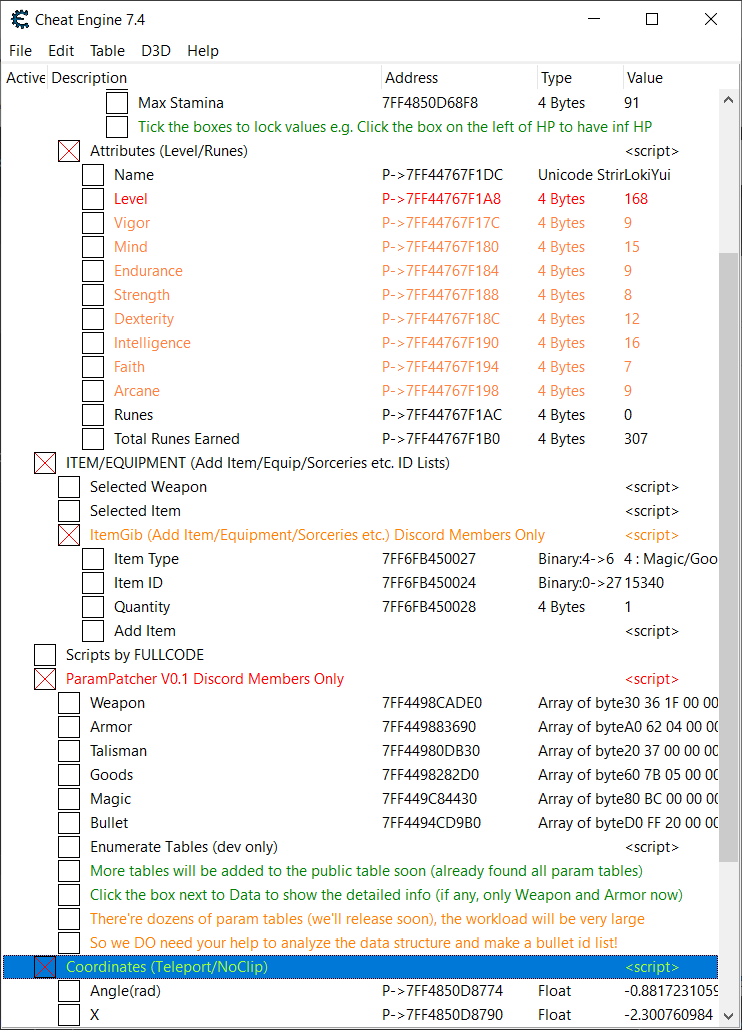This screenshot has height=1030, width=742.
Task: Tick the Total Runes Earned checkbox
Action: pyautogui.click(x=93, y=439)
